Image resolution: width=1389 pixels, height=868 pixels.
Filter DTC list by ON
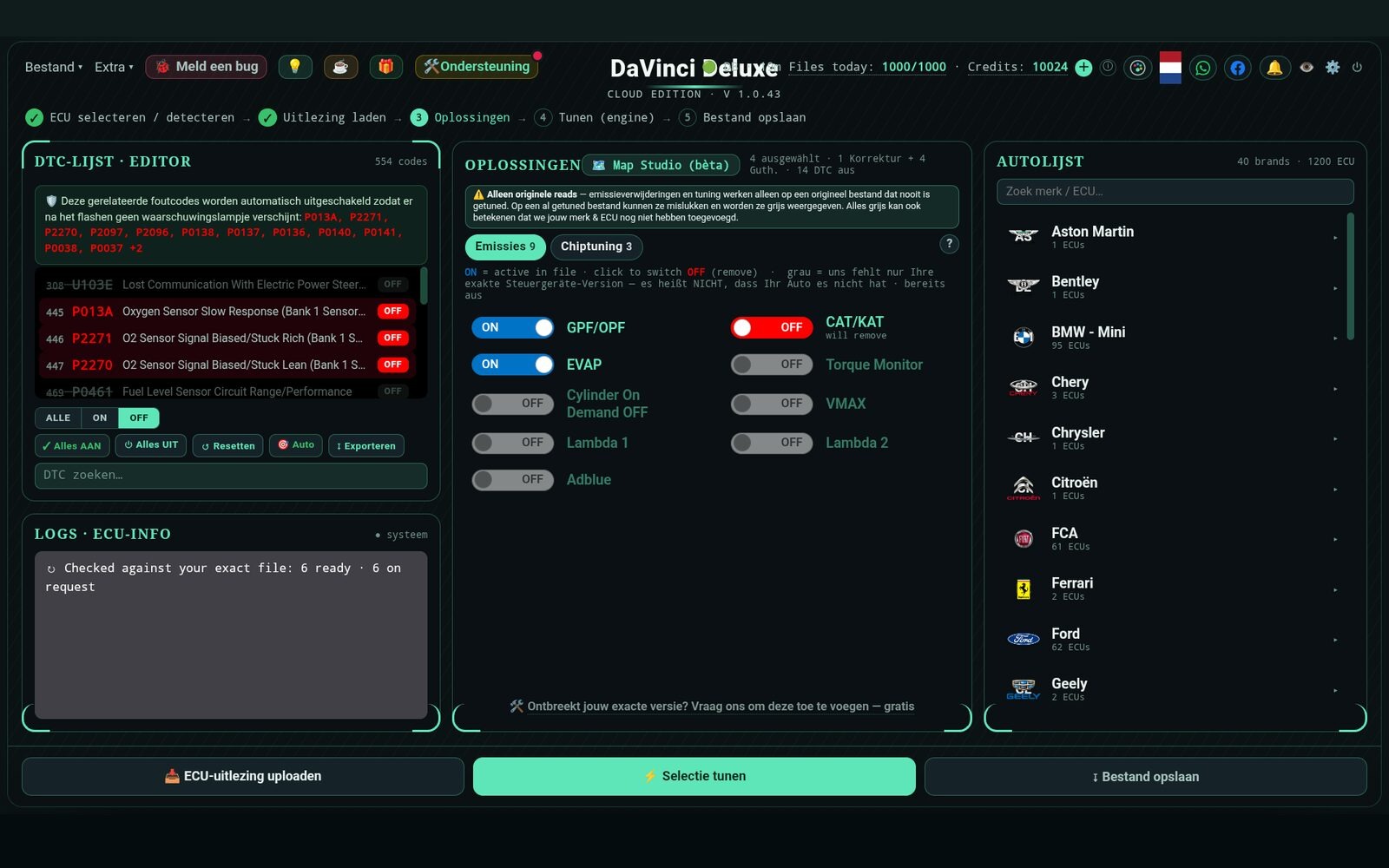point(100,418)
